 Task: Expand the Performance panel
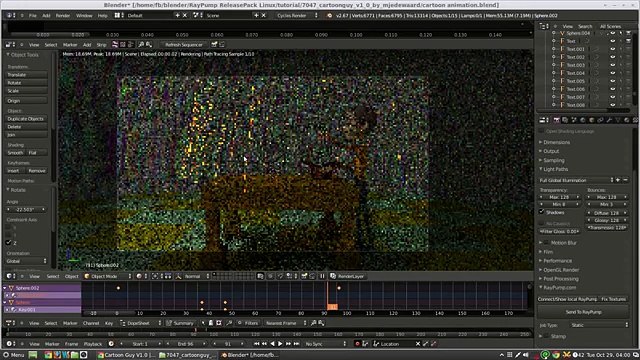click(557, 261)
